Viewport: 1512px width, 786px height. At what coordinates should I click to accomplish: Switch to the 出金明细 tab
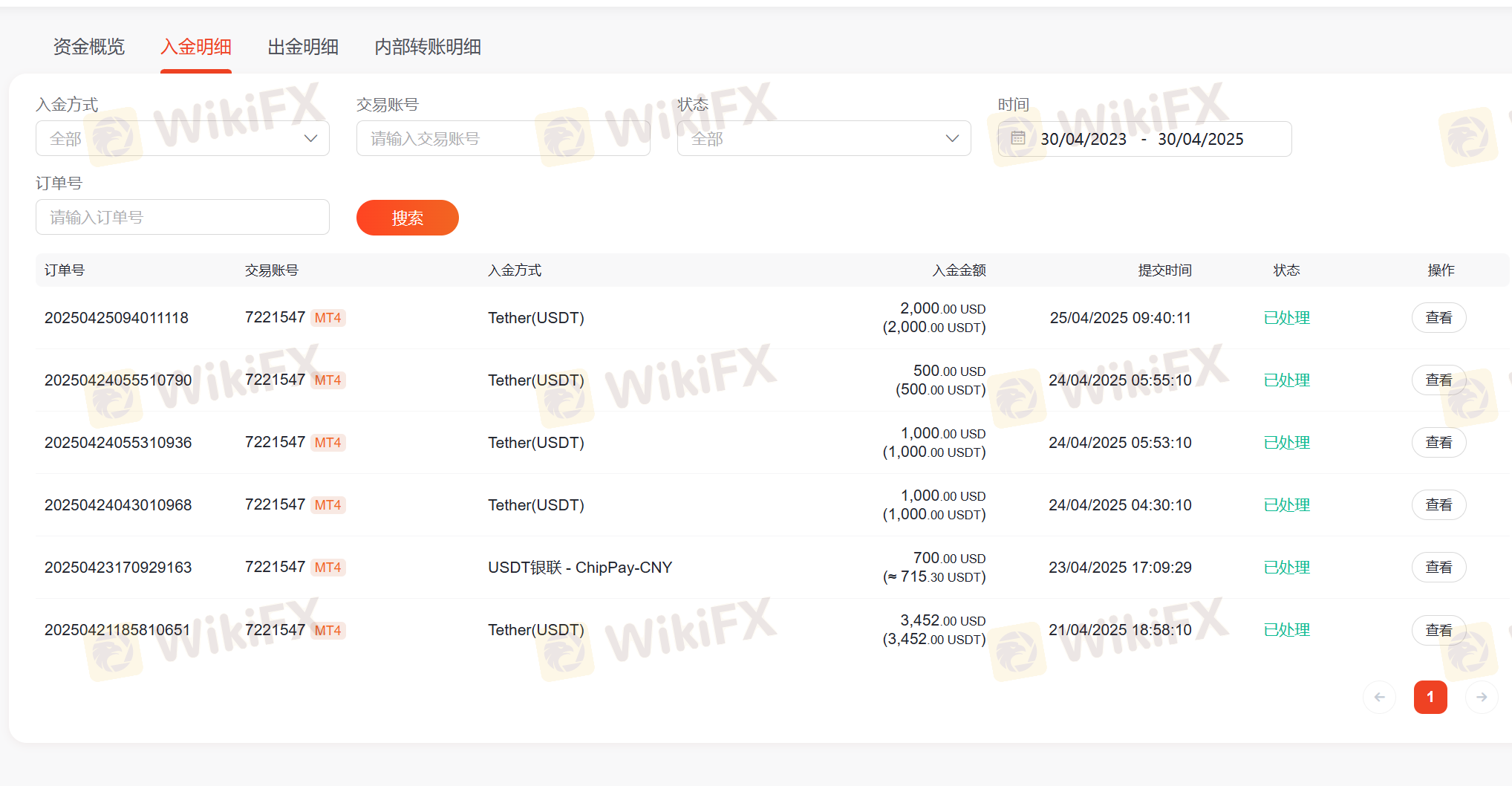click(303, 47)
